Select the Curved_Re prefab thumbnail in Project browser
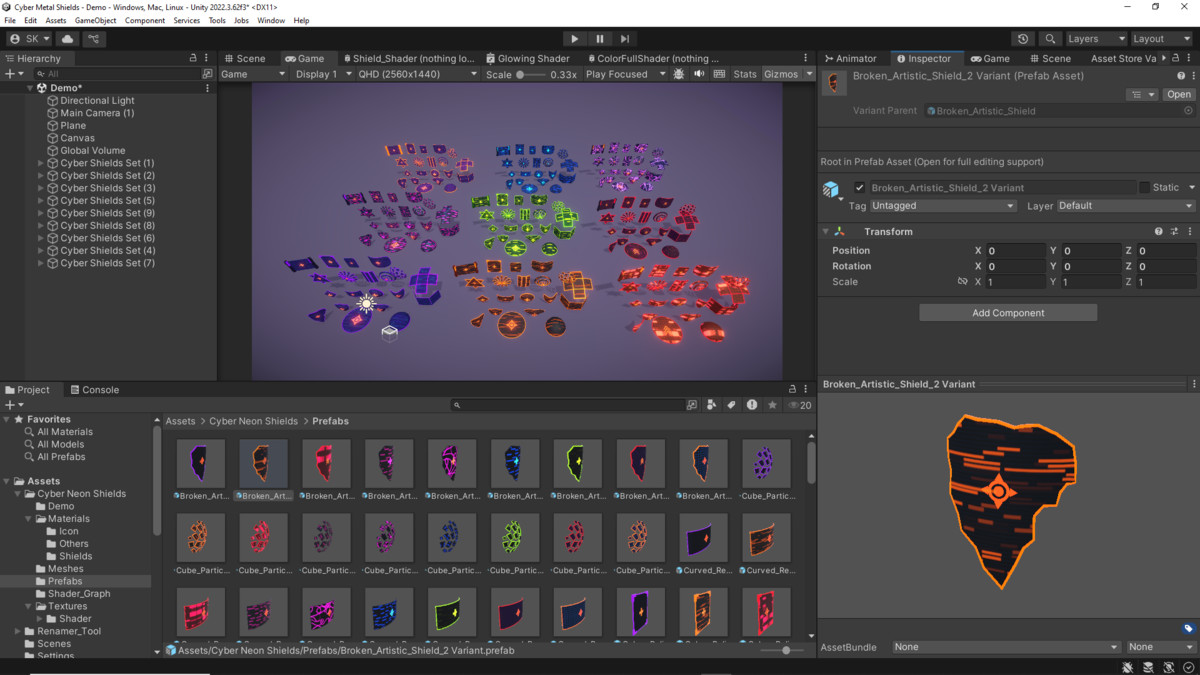 tap(703, 537)
